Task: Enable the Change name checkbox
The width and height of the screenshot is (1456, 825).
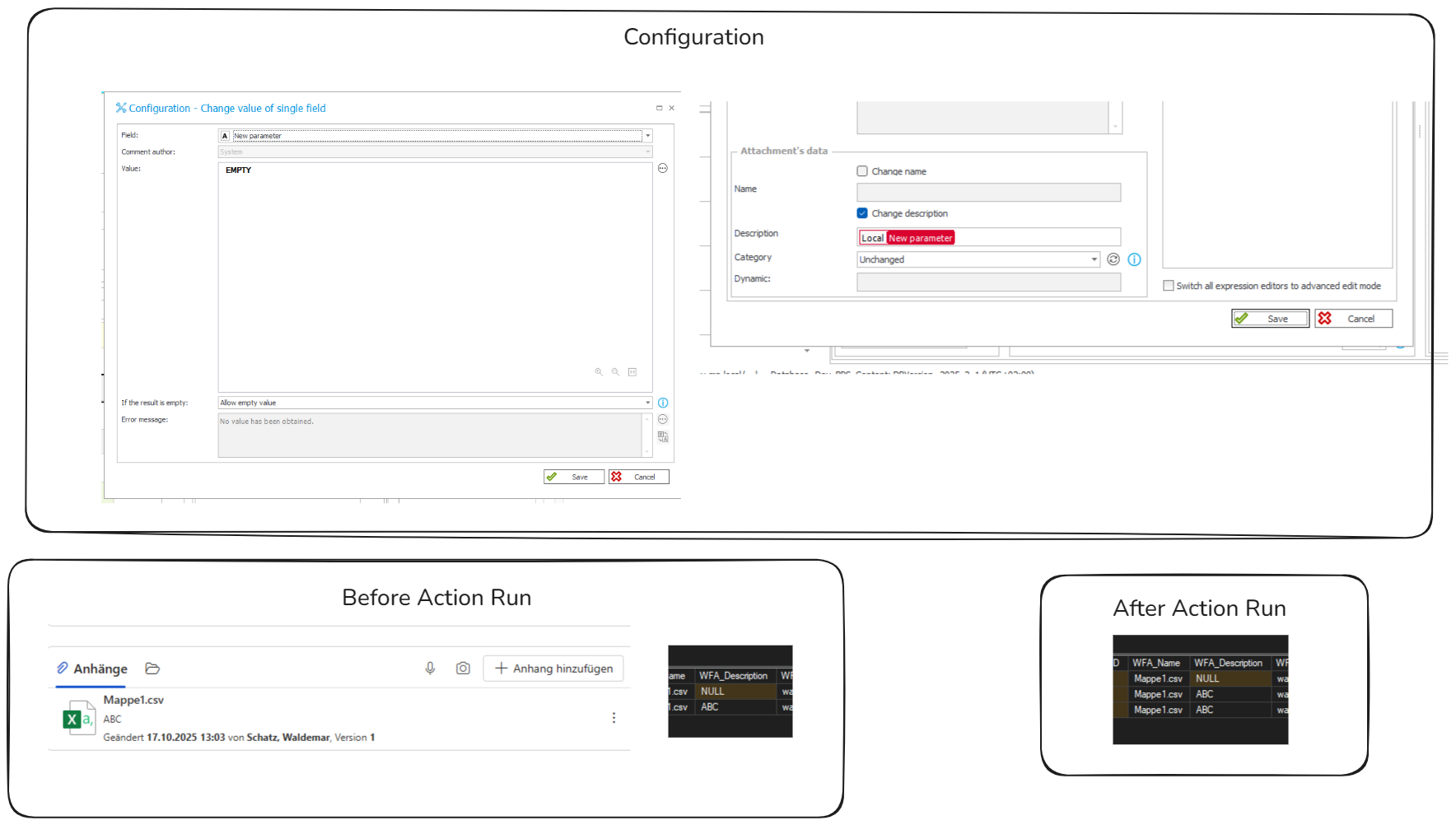Action: click(862, 171)
